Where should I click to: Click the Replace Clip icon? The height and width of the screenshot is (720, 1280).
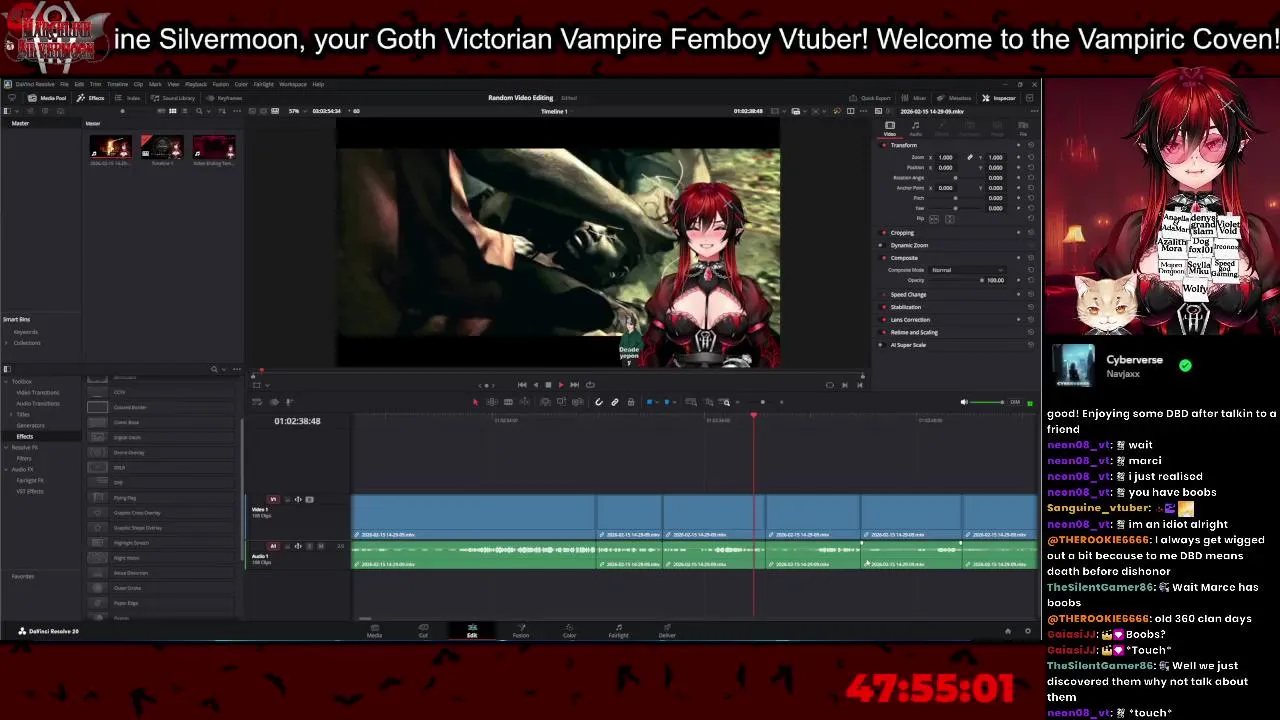[576, 402]
